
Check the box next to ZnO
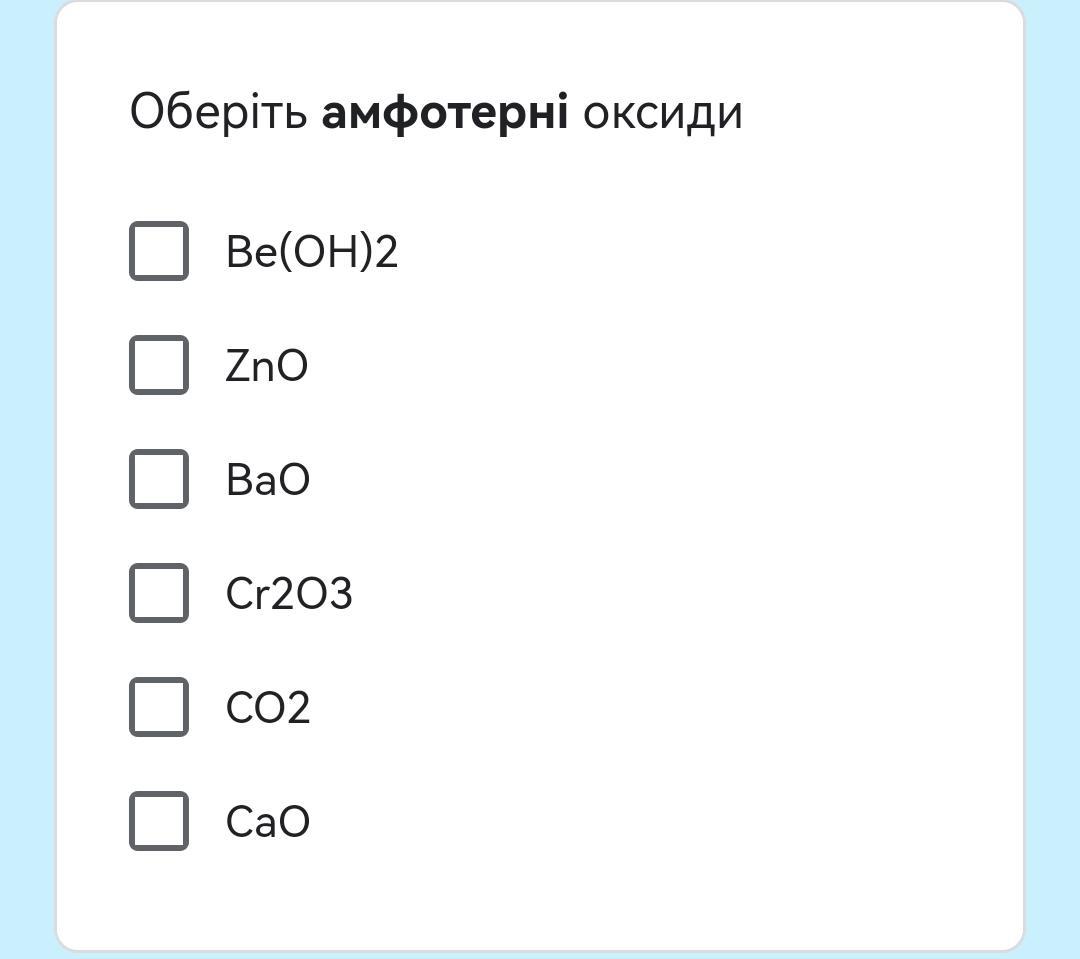pos(159,365)
